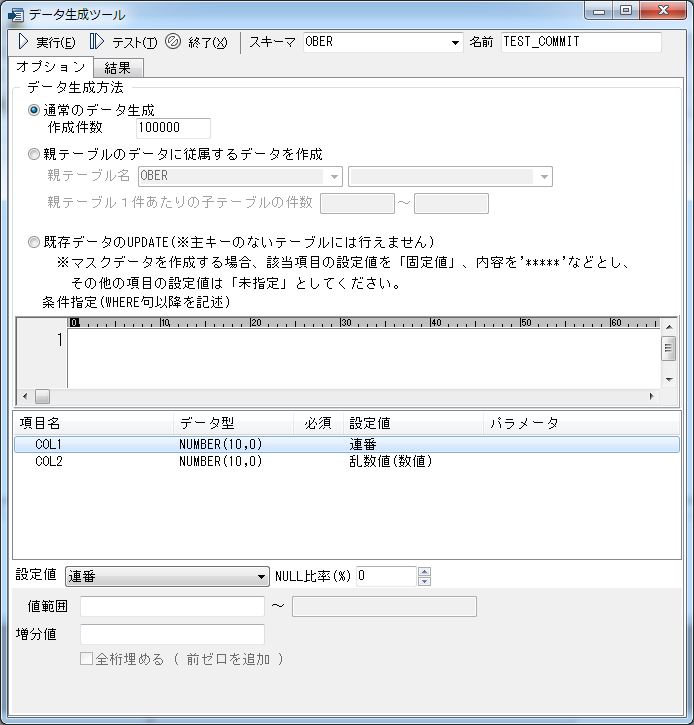
Task: Switch to the 結果 tab
Action: (x=118, y=68)
